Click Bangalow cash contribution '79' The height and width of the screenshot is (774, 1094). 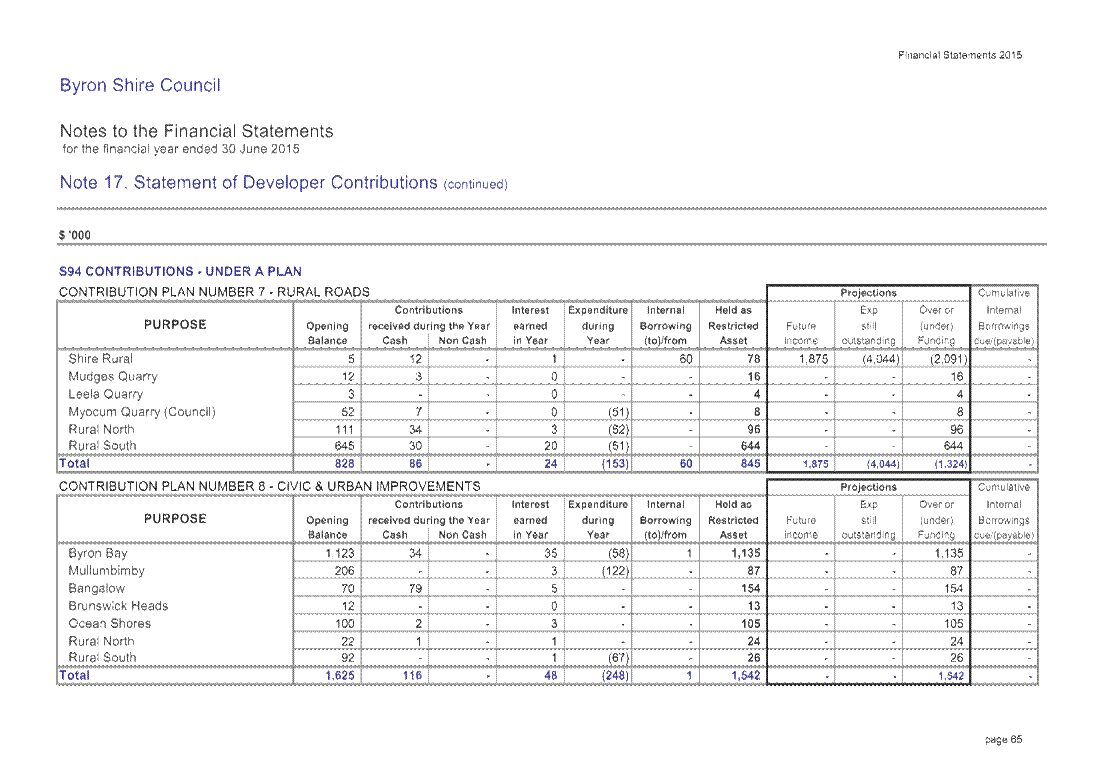coord(415,588)
